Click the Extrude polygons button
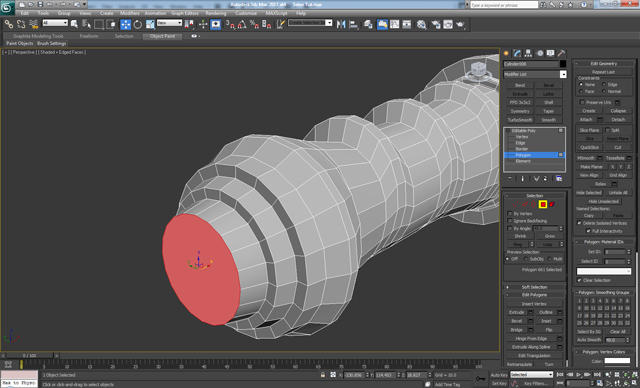Viewport: 640px width, 388px height. click(x=516, y=312)
